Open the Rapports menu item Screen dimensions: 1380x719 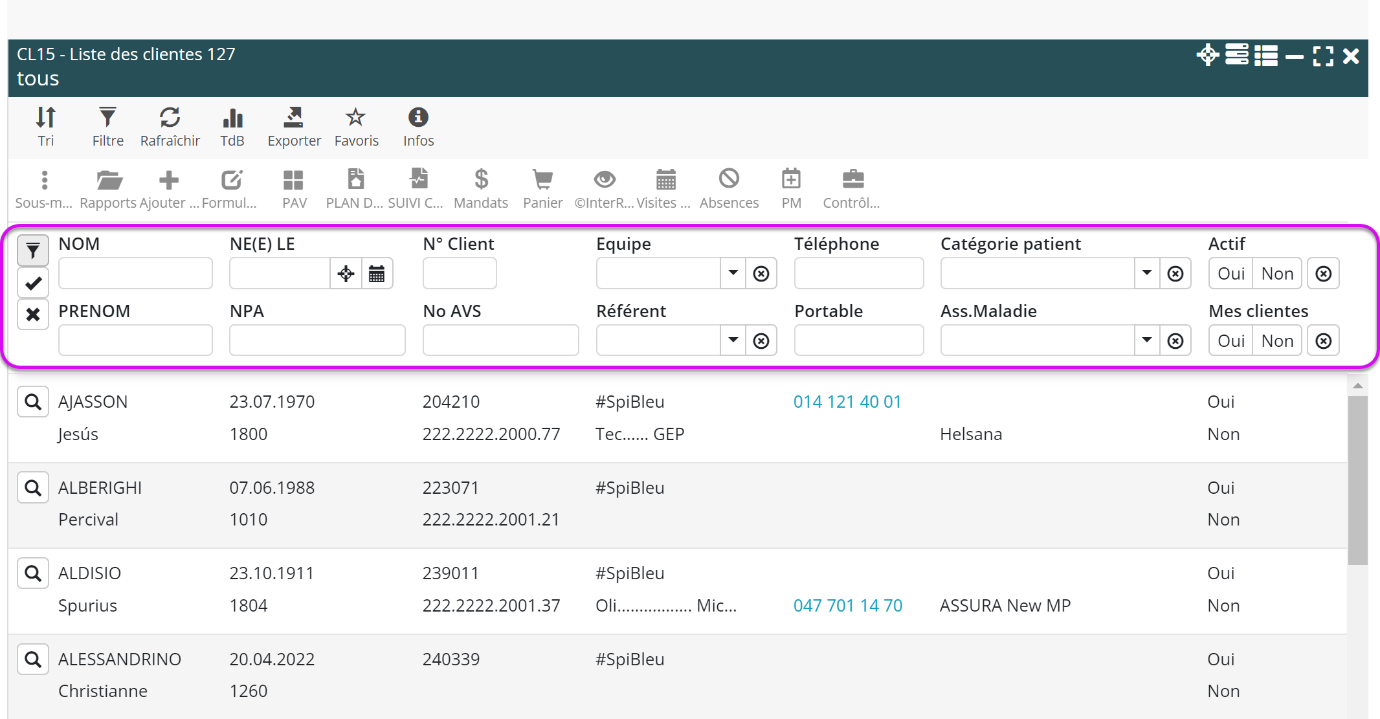click(108, 189)
